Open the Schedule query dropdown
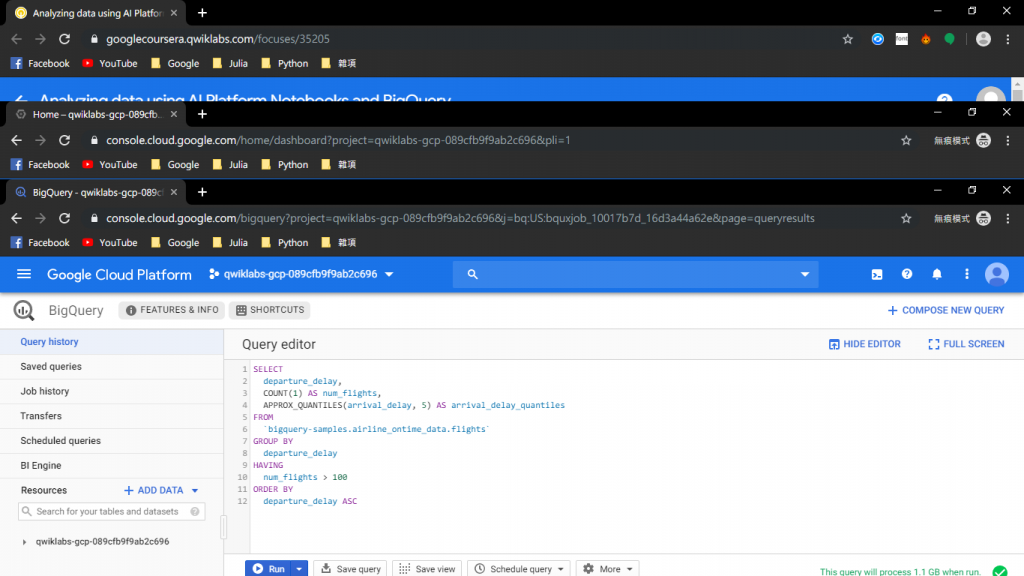1024x576 pixels. pos(519,569)
